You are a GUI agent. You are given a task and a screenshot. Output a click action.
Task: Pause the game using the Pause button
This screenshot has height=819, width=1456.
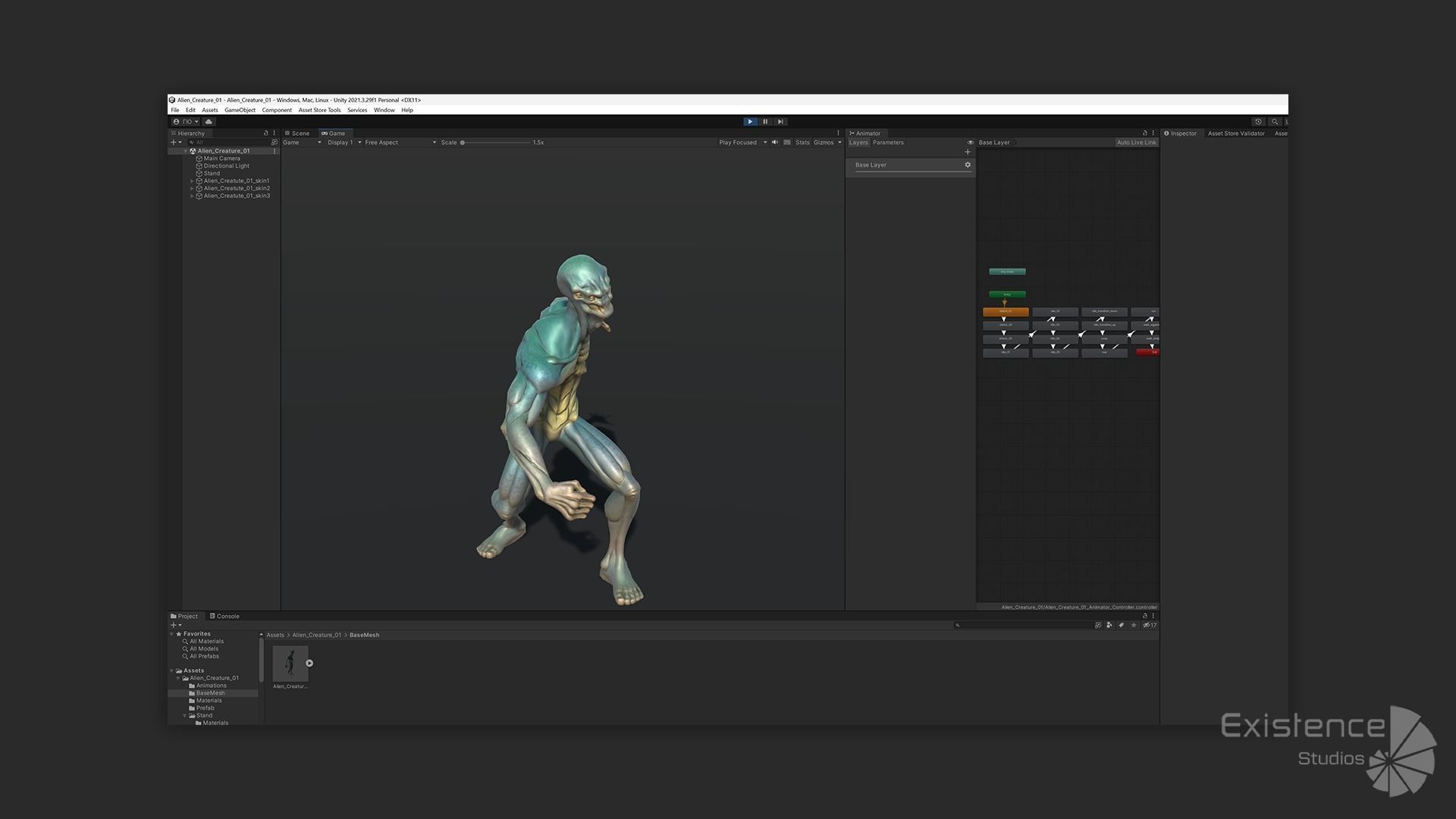click(x=765, y=121)
